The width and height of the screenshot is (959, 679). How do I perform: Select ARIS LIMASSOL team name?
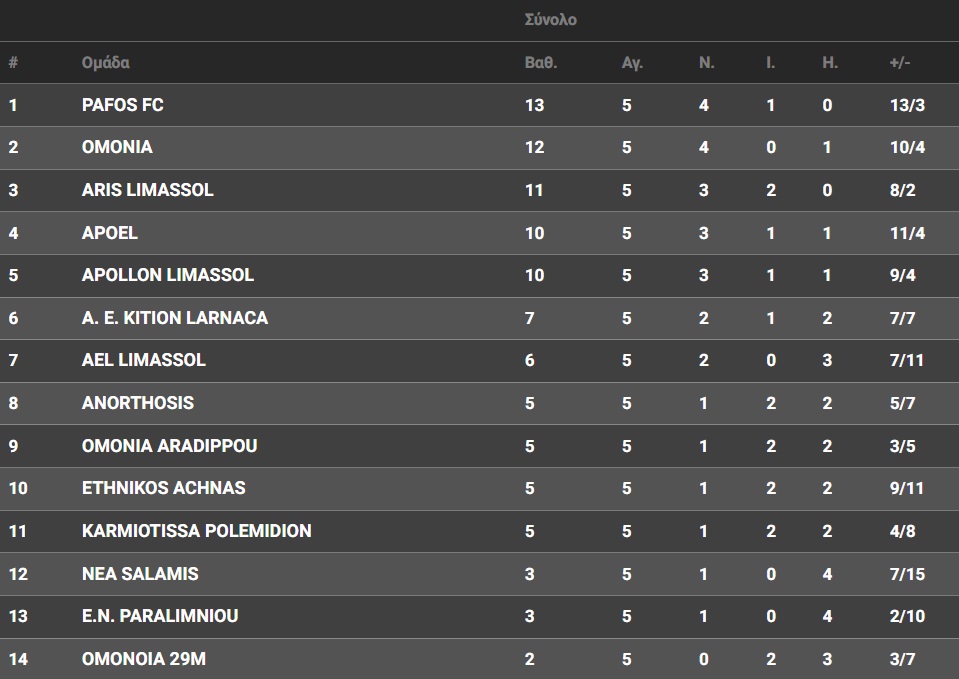coord(147,190)
